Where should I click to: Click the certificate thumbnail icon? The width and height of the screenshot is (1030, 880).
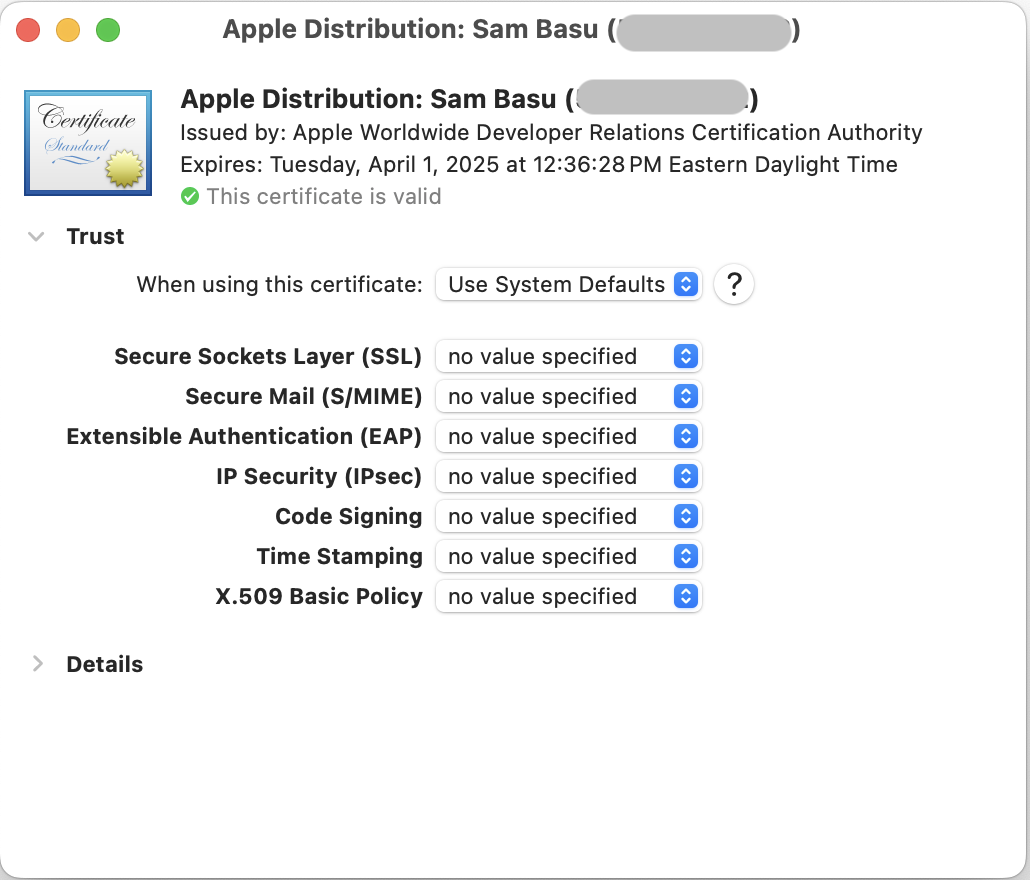(88, 143)
